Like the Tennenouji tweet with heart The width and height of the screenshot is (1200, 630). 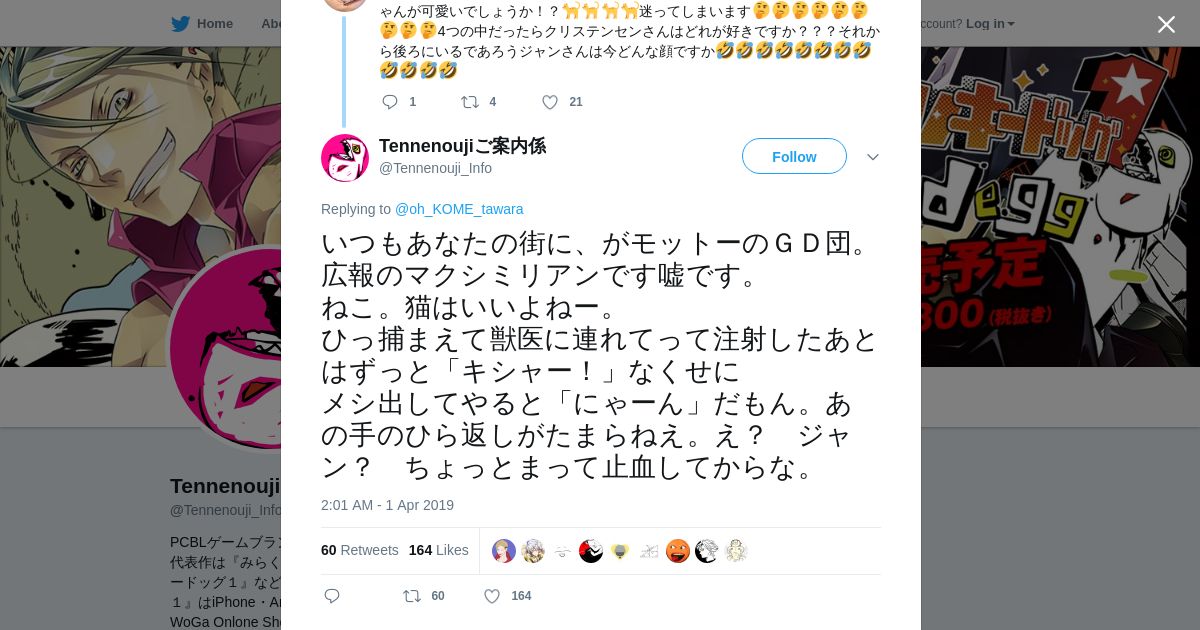point(492,596)
